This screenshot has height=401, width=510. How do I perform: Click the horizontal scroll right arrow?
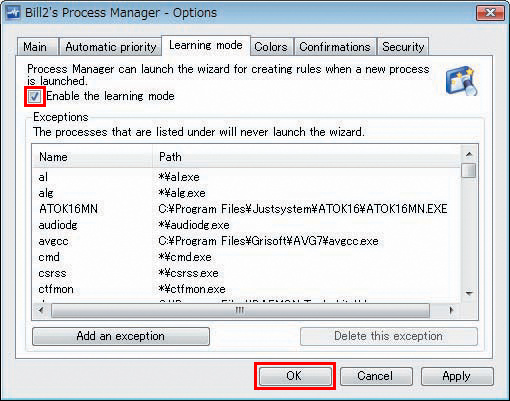click(x=452, y=310)
